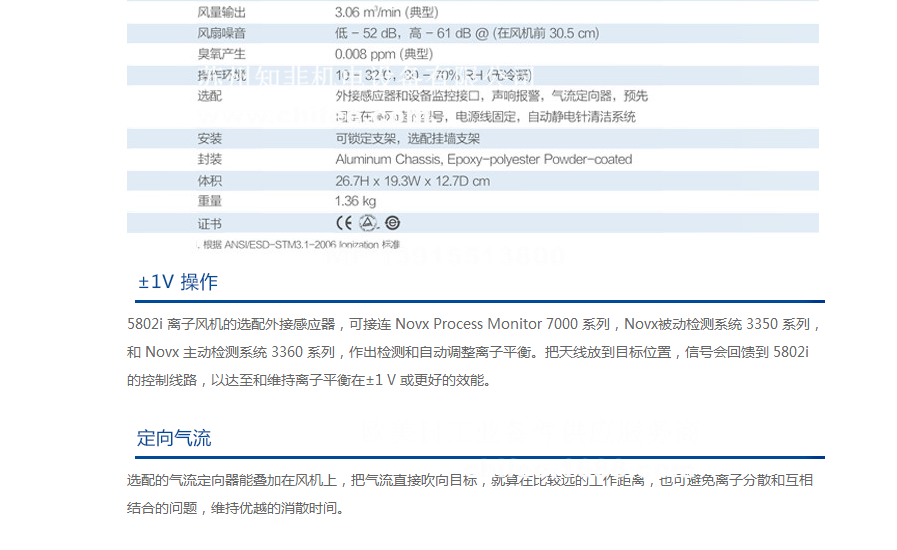Select the ANSI/ESD-STM3.1-2006 Ionization footnote
Image resolution: width=897 pixels, height=550 pixels.
click(299, 244)
